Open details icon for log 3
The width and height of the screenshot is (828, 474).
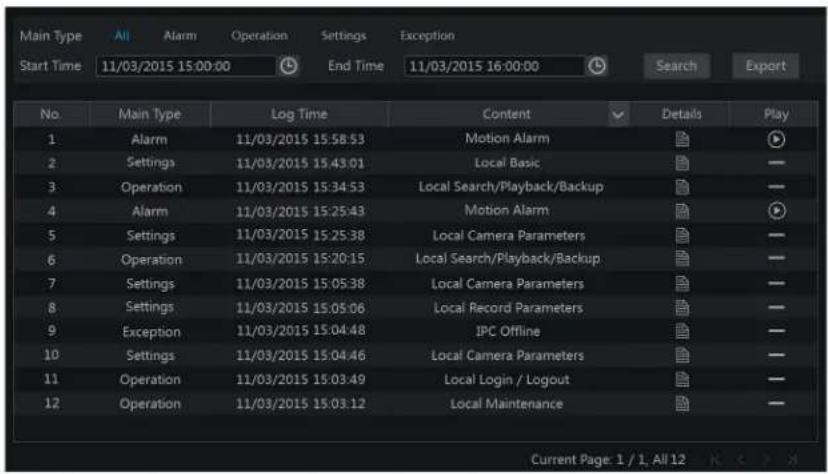pos(682,187)
